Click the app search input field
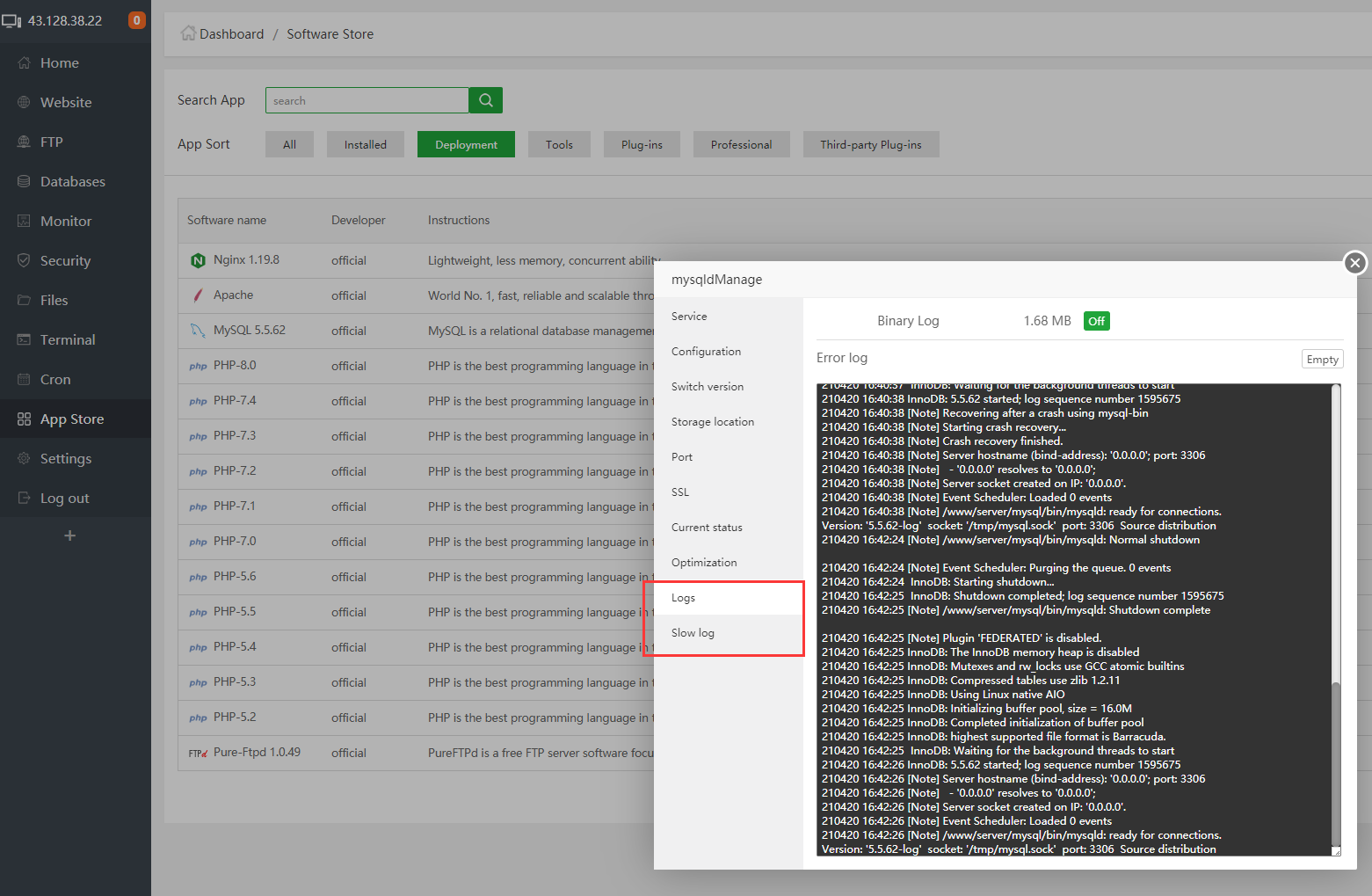 click(367, 99)
